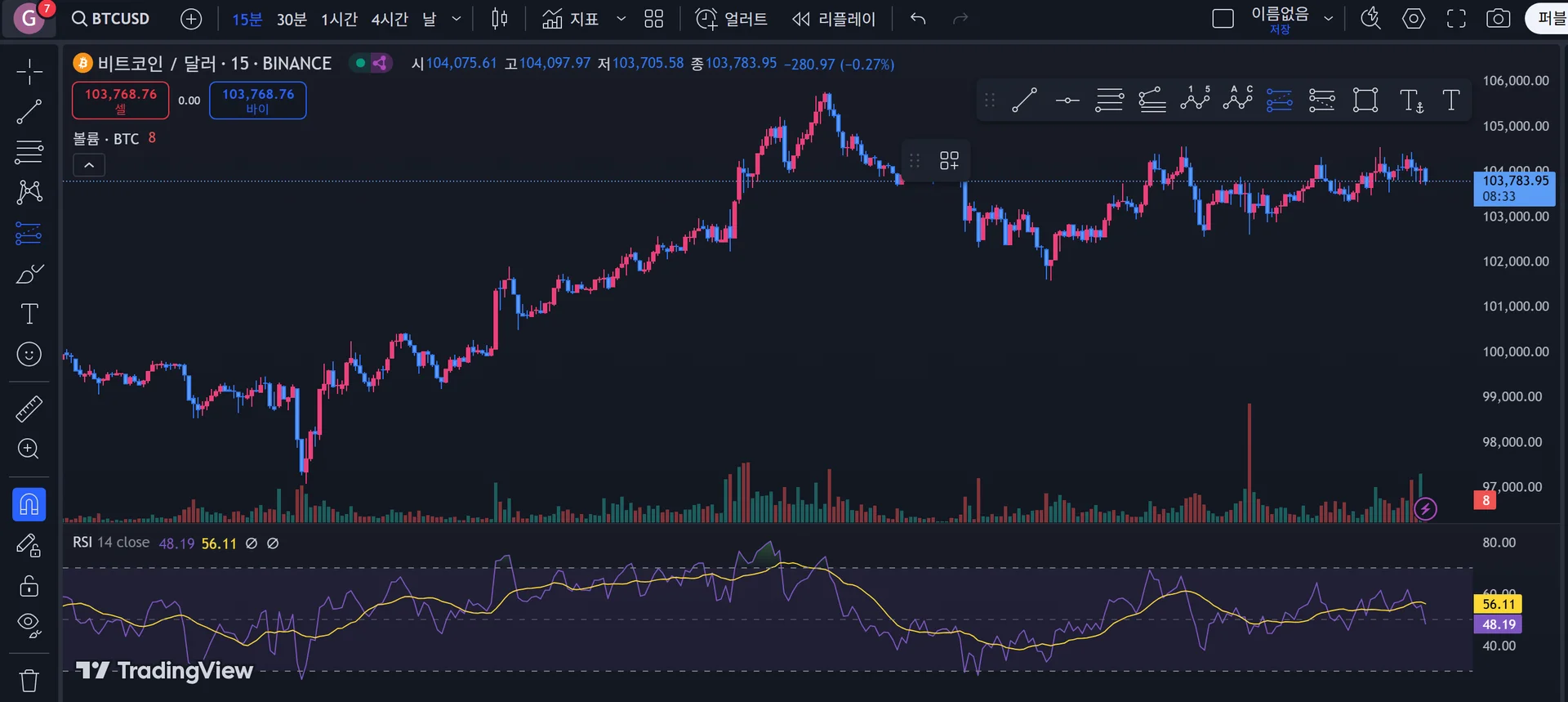Click the share icon beside BINANCE symbol title
The image size is (1568, 702).
coord(381,63)
